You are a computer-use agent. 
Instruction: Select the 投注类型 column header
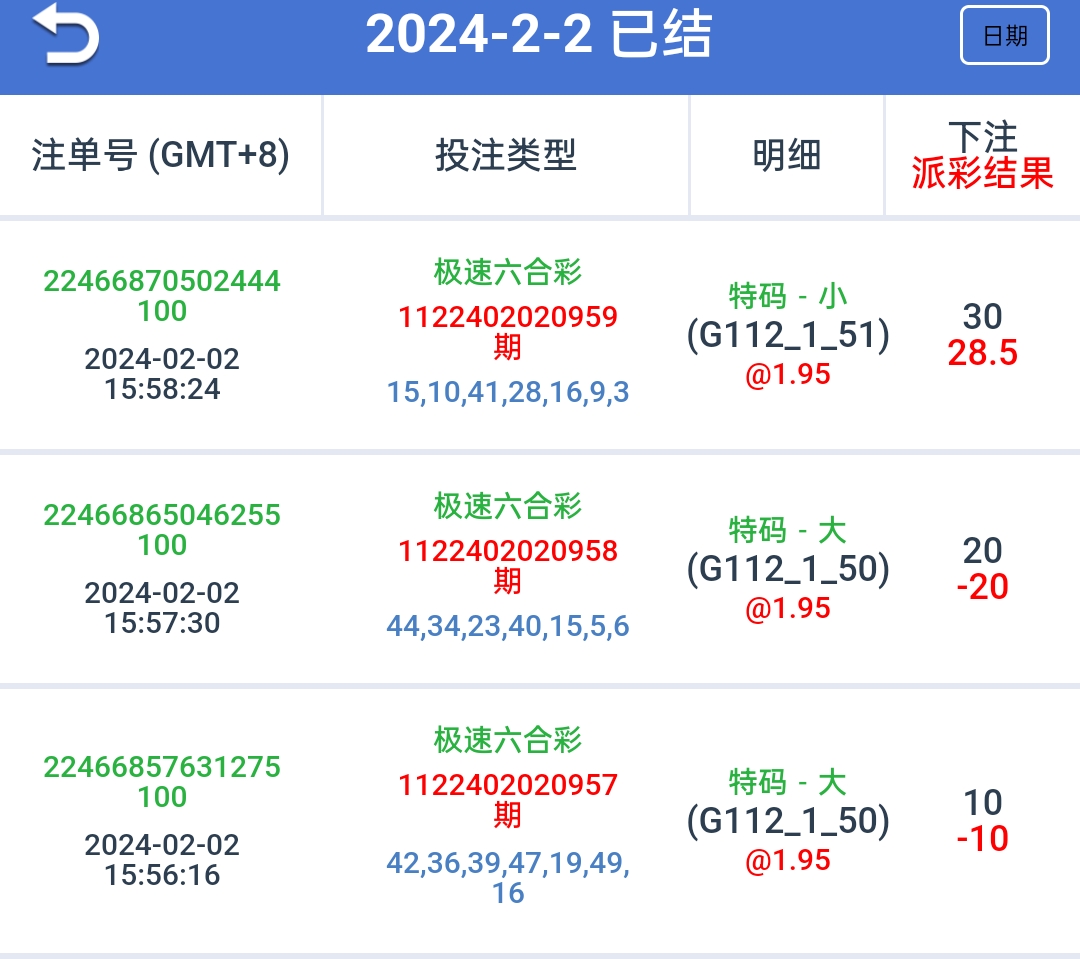tap(506, 156)
